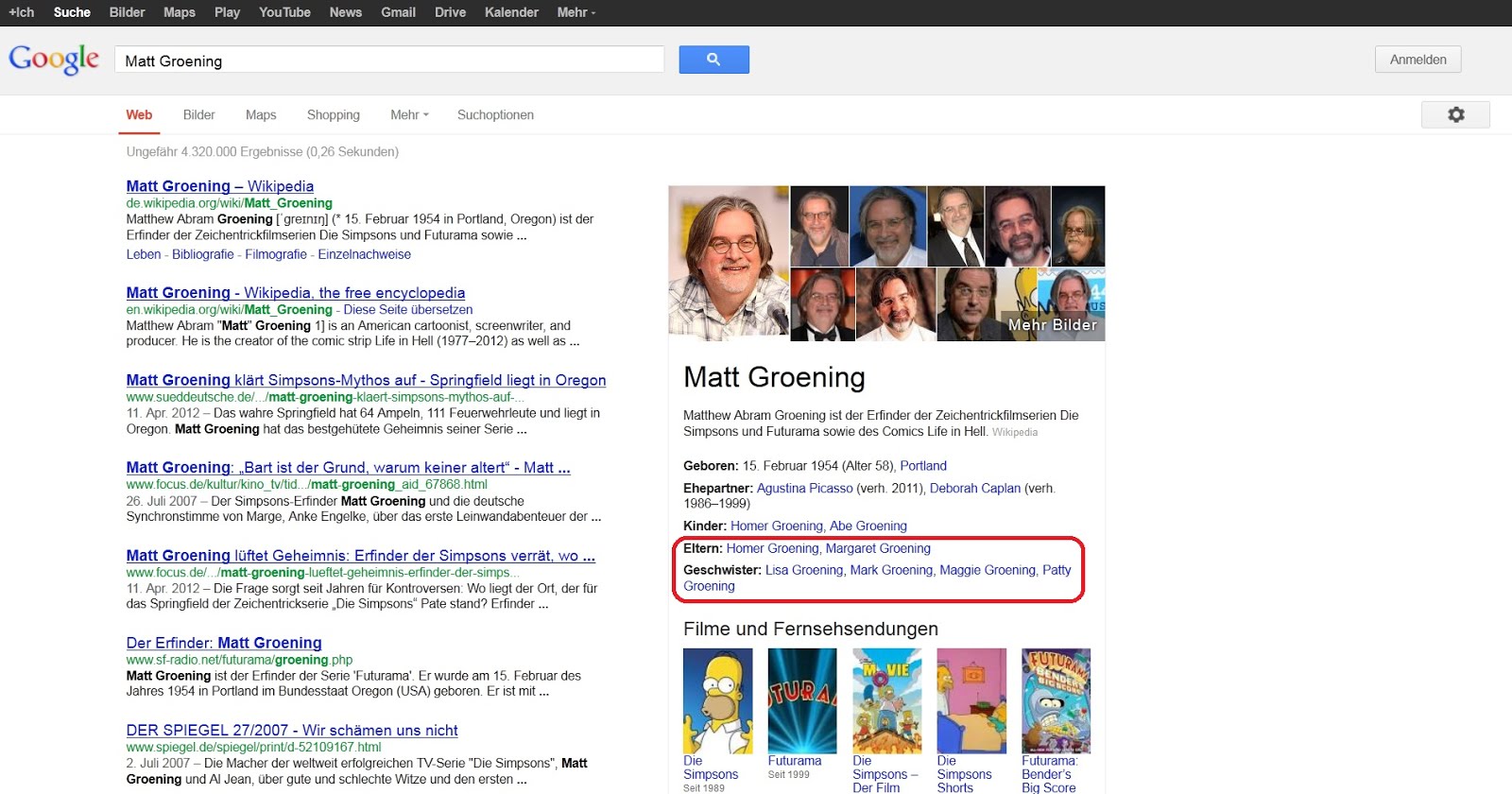Expand the Mehr dropdown under search tabs

pos(409,114)
